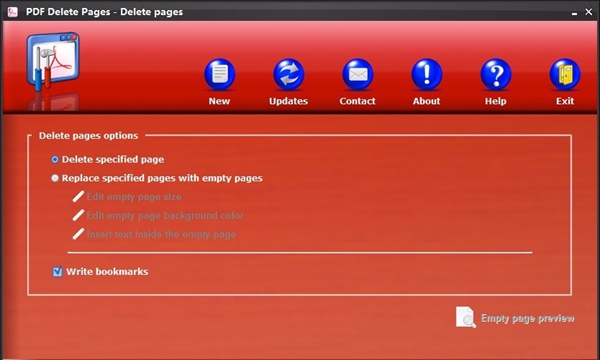Select Replace specified pages with empty pages
The height and width of the screenshot is (360, 600).
(x=55, y=178)
